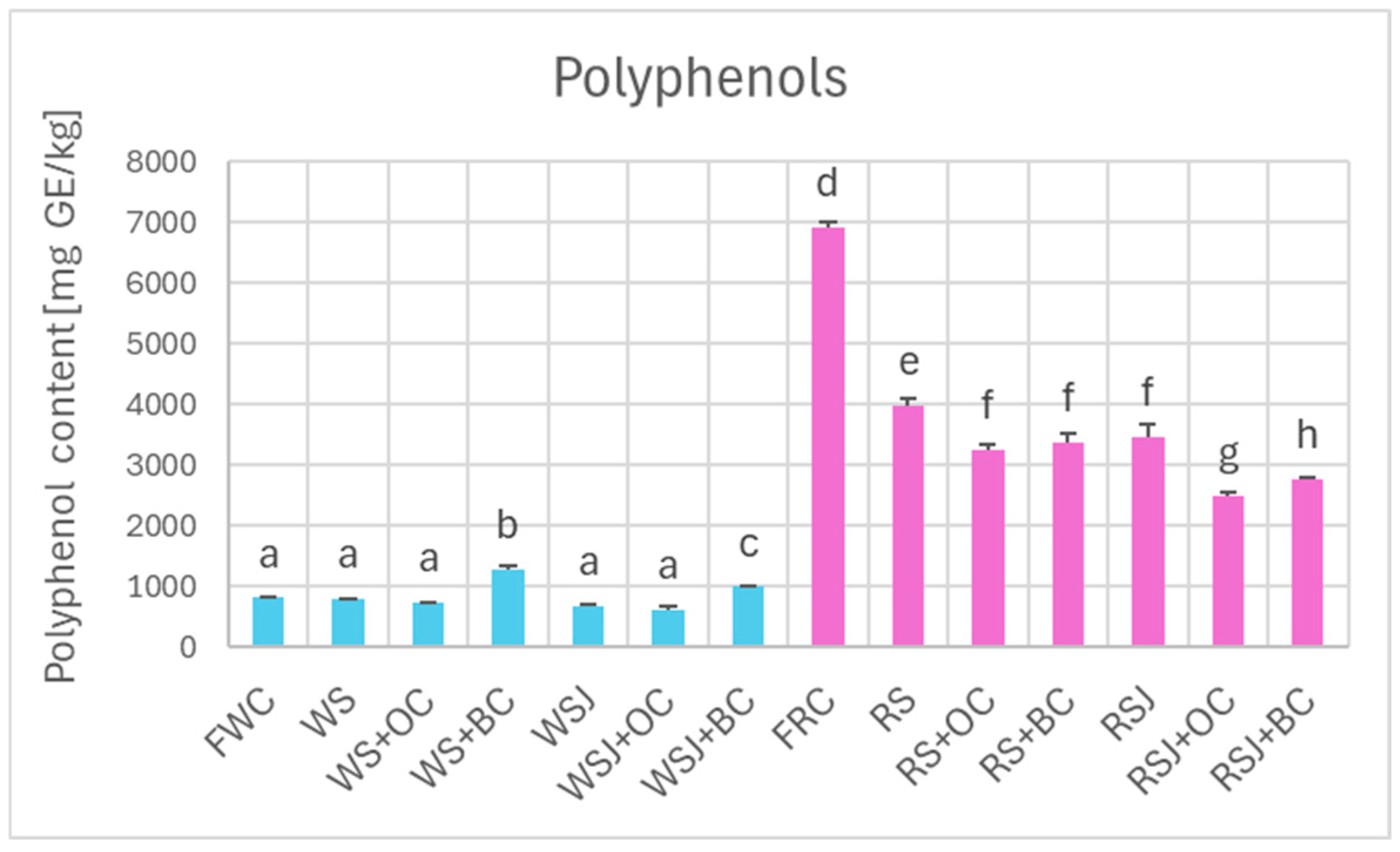Click the 5000 y-axis tick label
Viewport: 1400px width, 852px height.
click(x=161, y=344)
